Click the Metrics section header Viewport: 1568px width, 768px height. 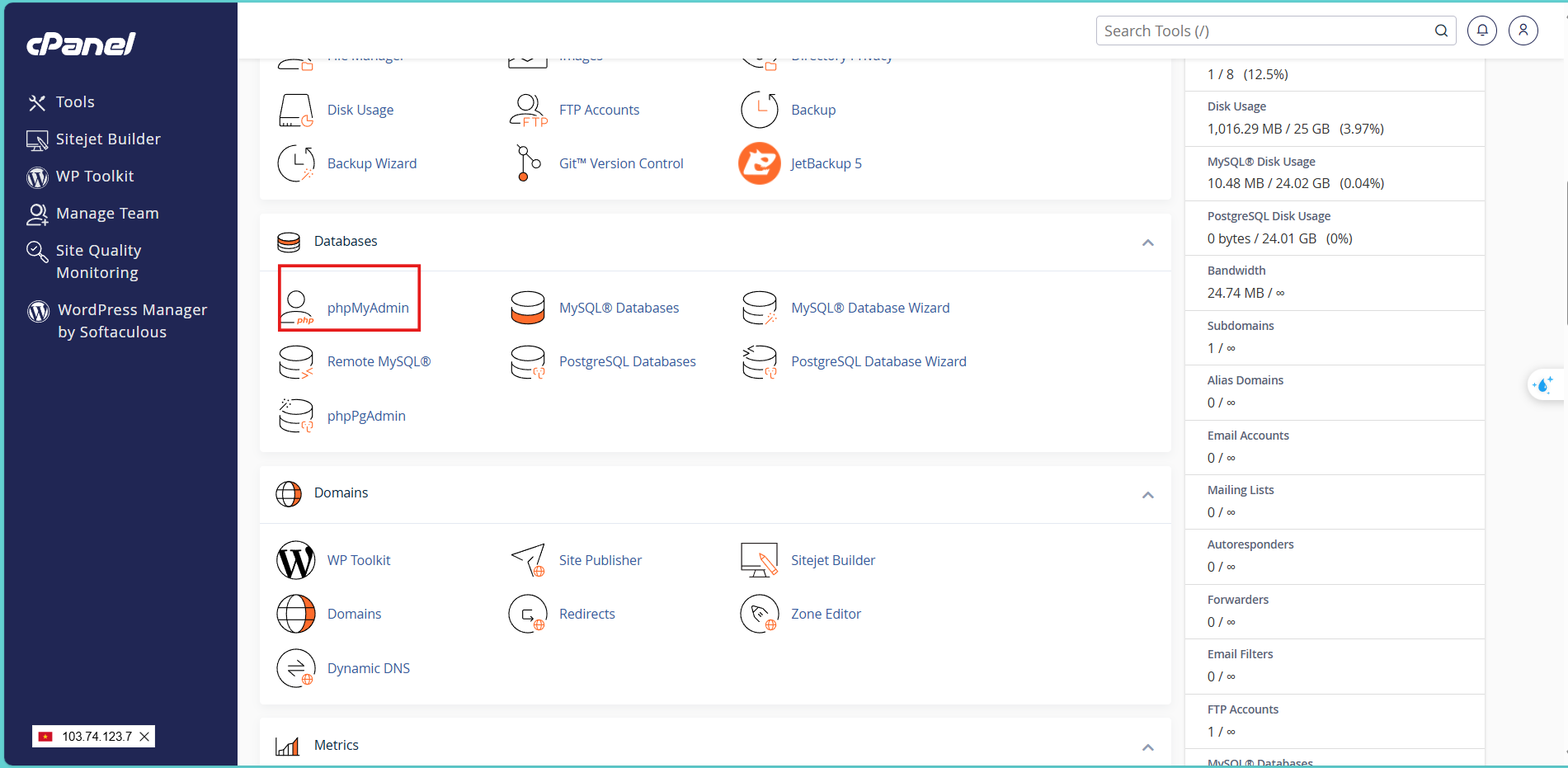(336, 745)
